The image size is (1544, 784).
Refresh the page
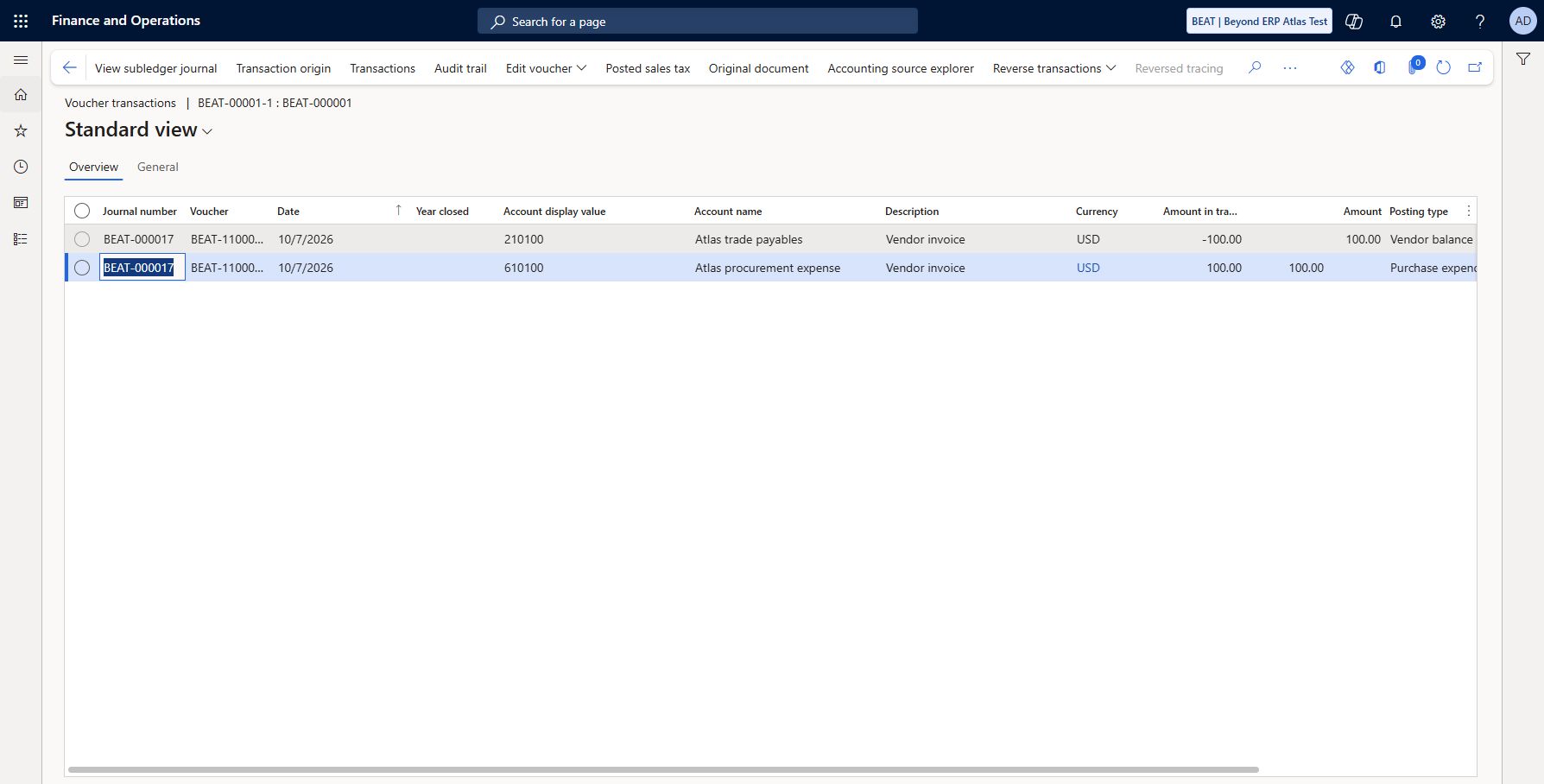click(1443, 67)
